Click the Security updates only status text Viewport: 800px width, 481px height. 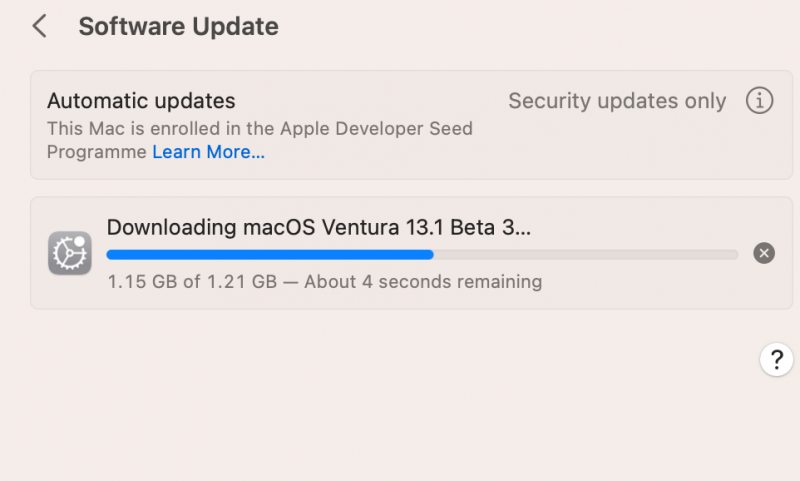click(x=617, y=101)
